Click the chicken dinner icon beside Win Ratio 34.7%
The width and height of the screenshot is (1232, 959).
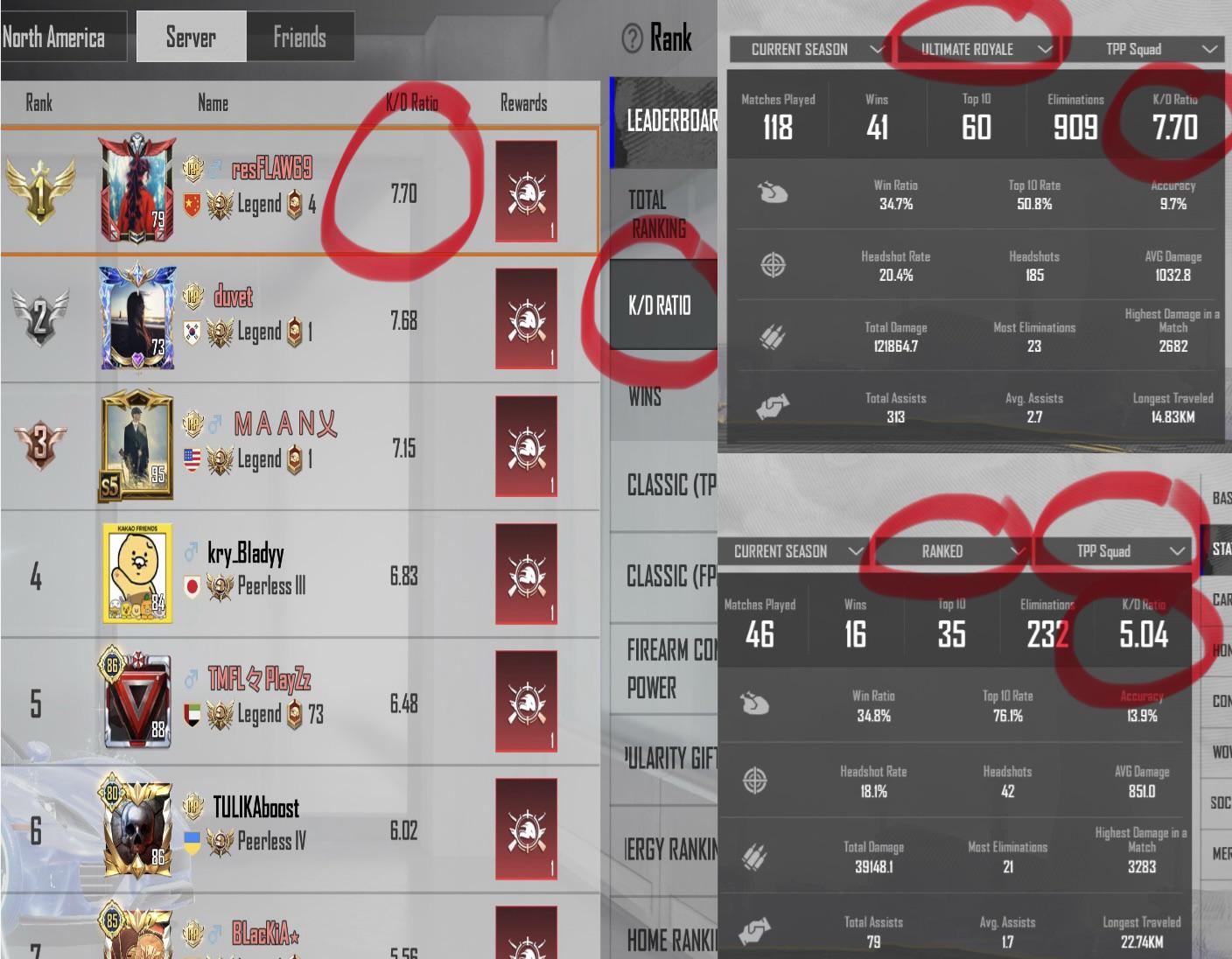(x=772, y=192)
